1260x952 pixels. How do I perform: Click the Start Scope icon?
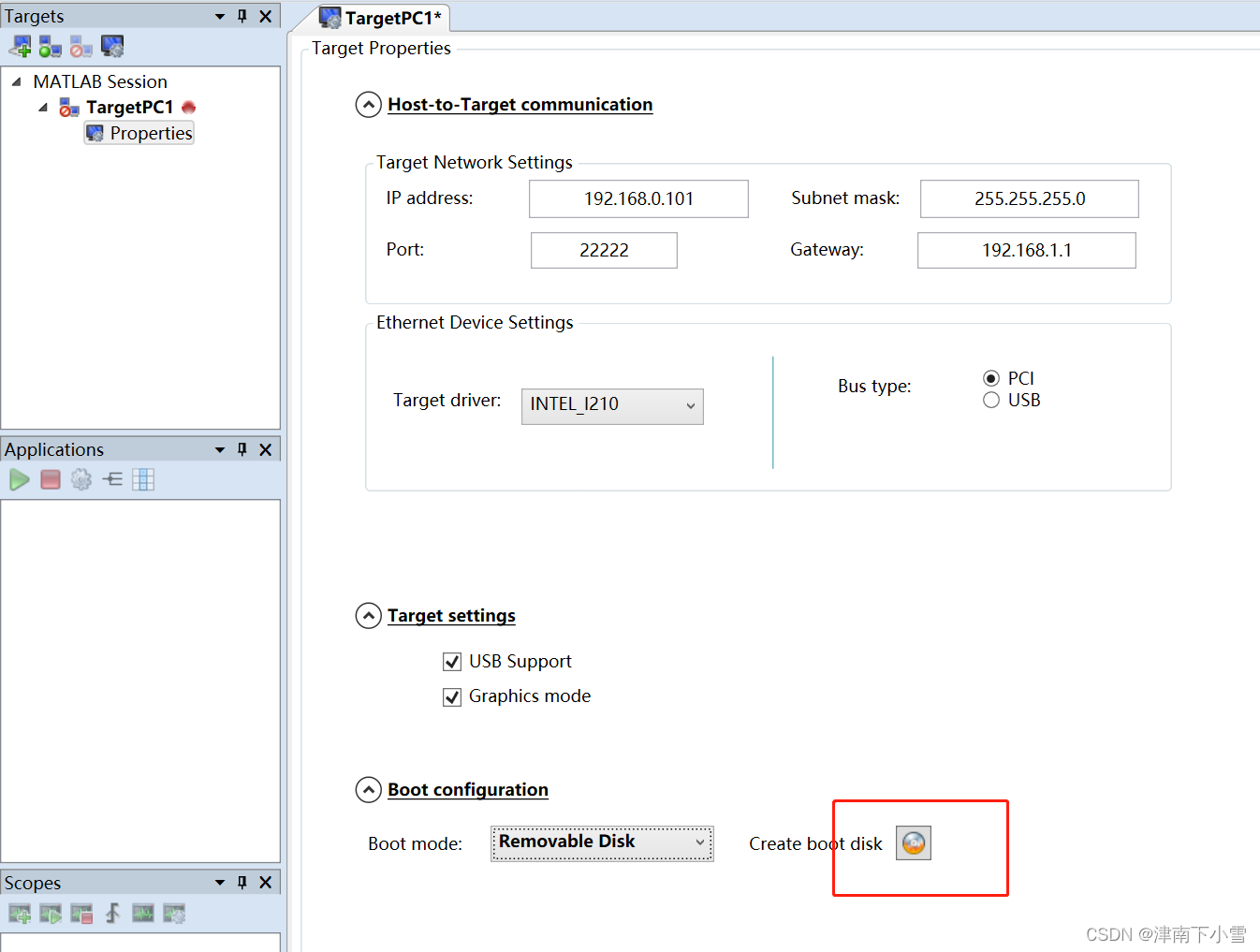pyautogui.click(x=50, y=913)
